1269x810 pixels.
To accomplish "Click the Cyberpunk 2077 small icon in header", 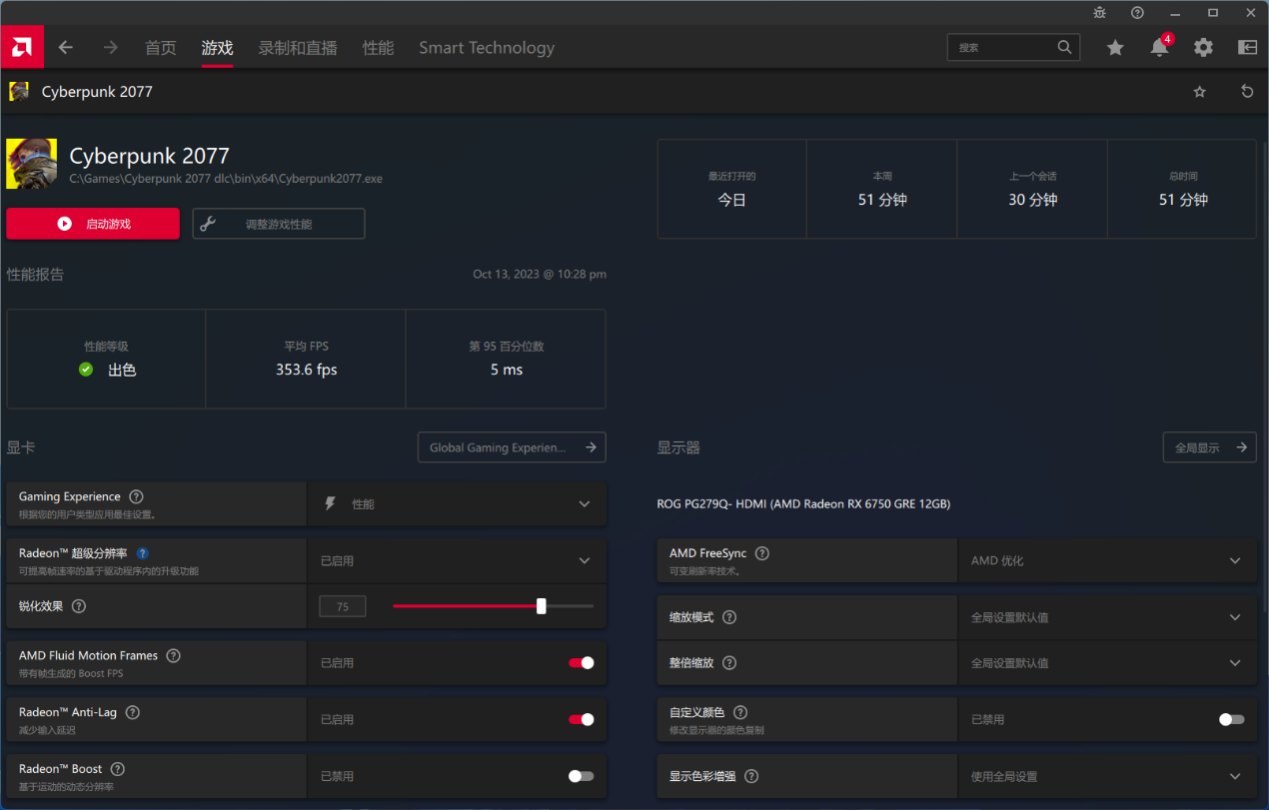I will [19, 92].
